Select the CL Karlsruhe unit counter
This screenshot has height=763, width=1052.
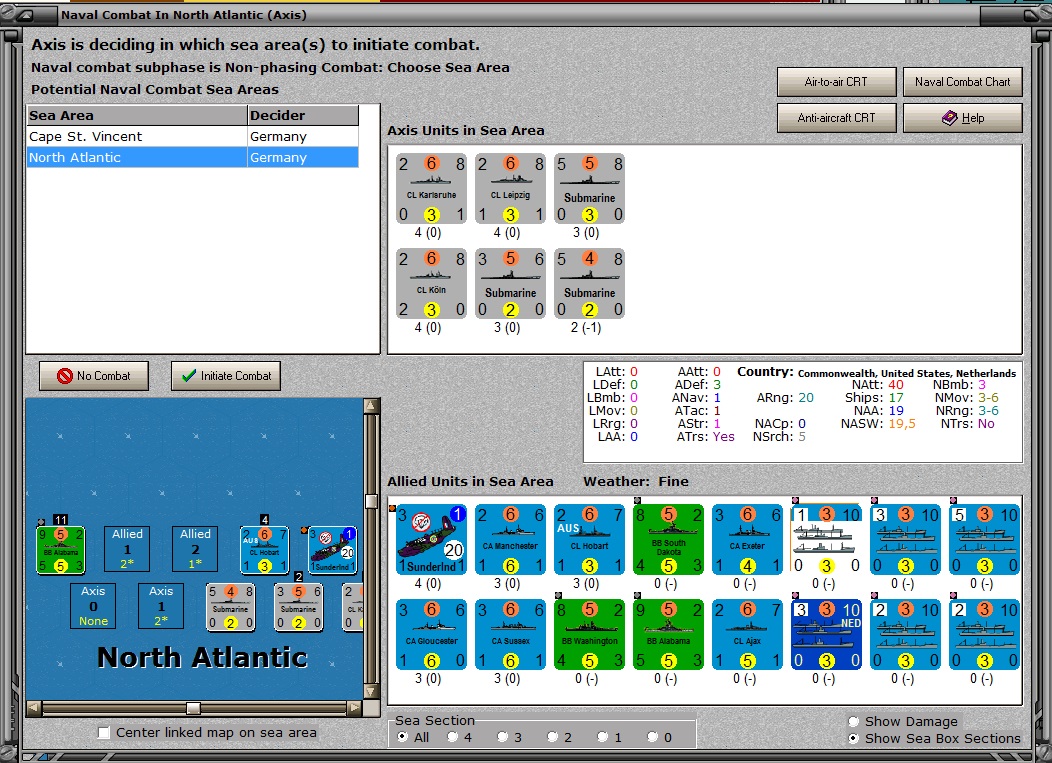click(431, 189)
